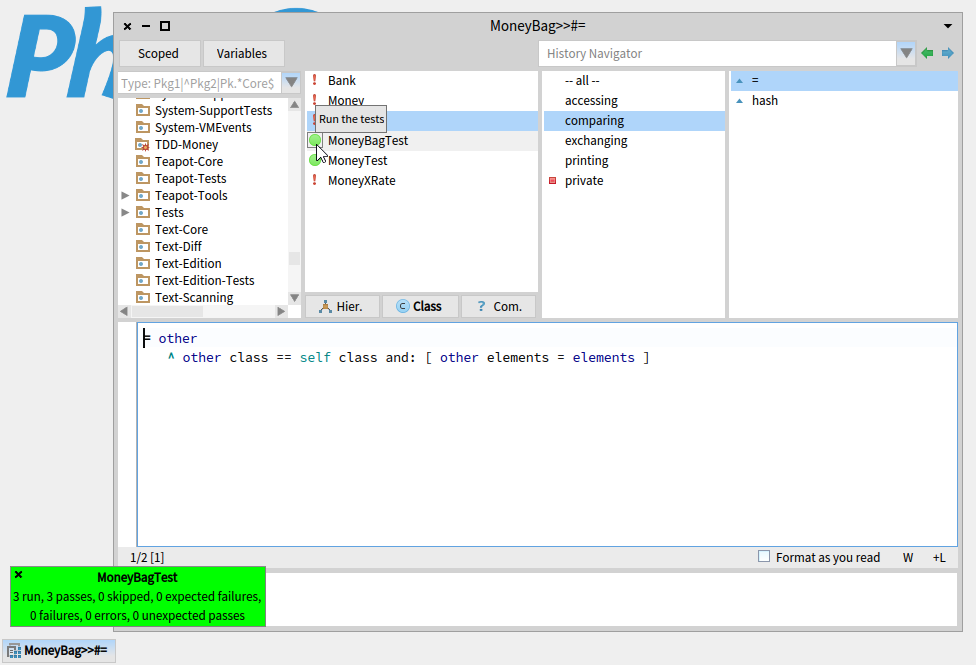The image size is (976, 665).
Task: Click the Scoped button
Action: pos(159,54)
